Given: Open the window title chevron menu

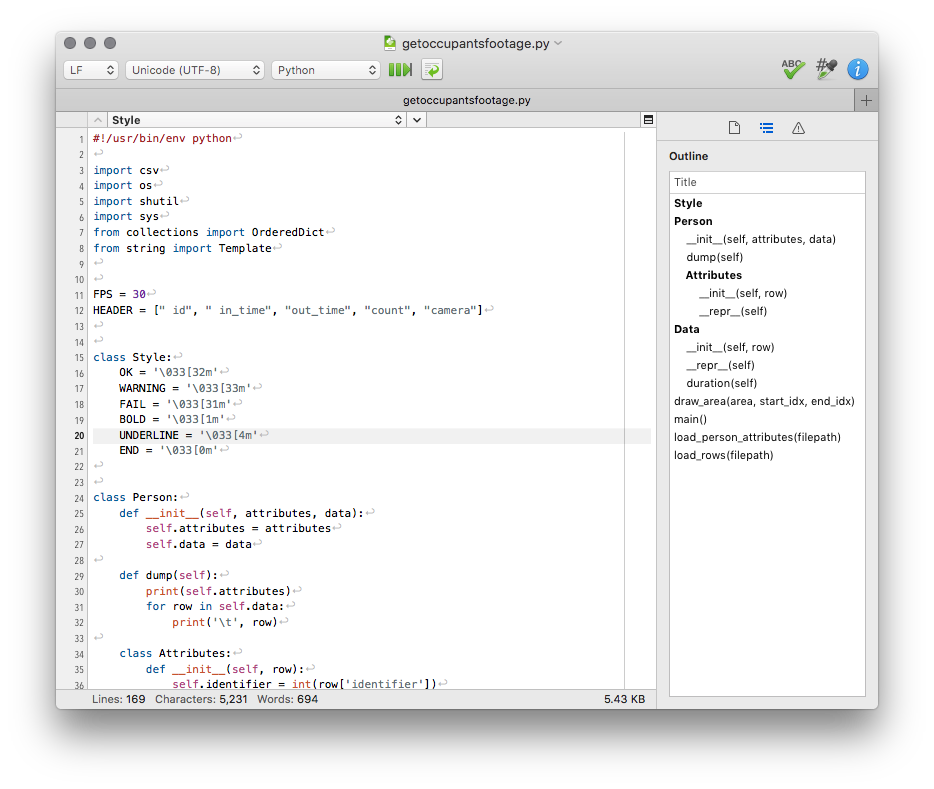Looking at the screenshot, I should pyautogui.click(x=558, y=43).
